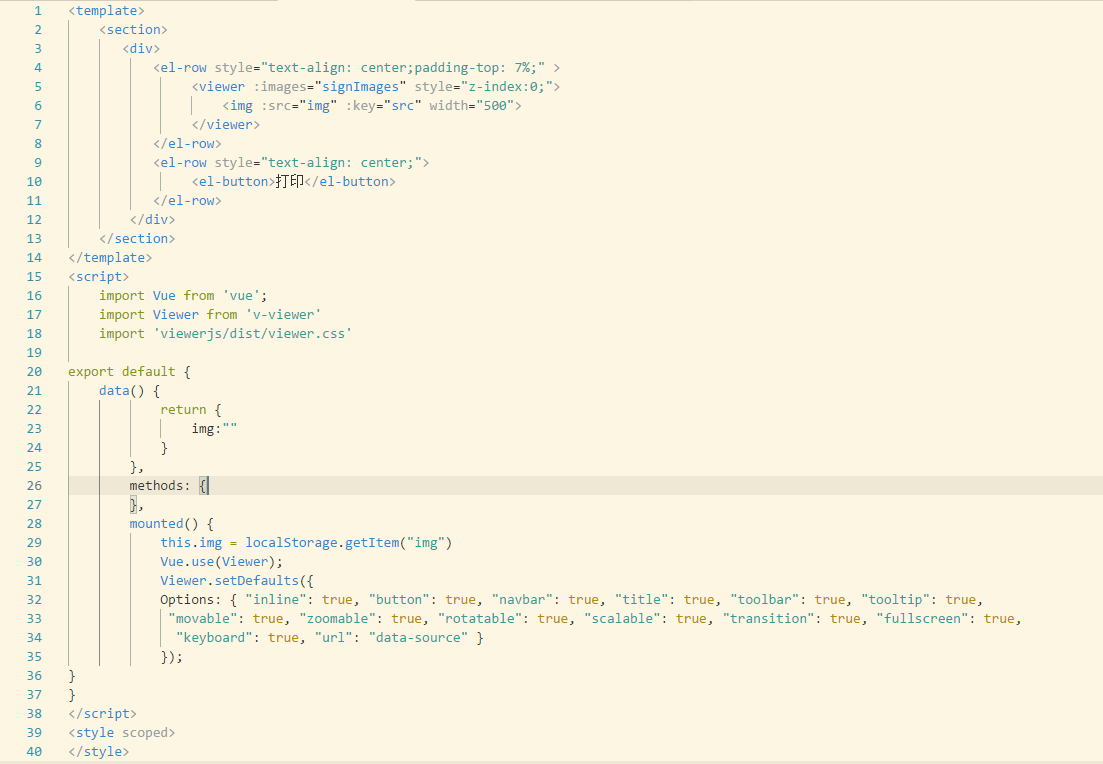Image resolution: width=1103 pixels, height=764 pixels.
Task: Click the "export default" keywords
Action: point(122,371)
